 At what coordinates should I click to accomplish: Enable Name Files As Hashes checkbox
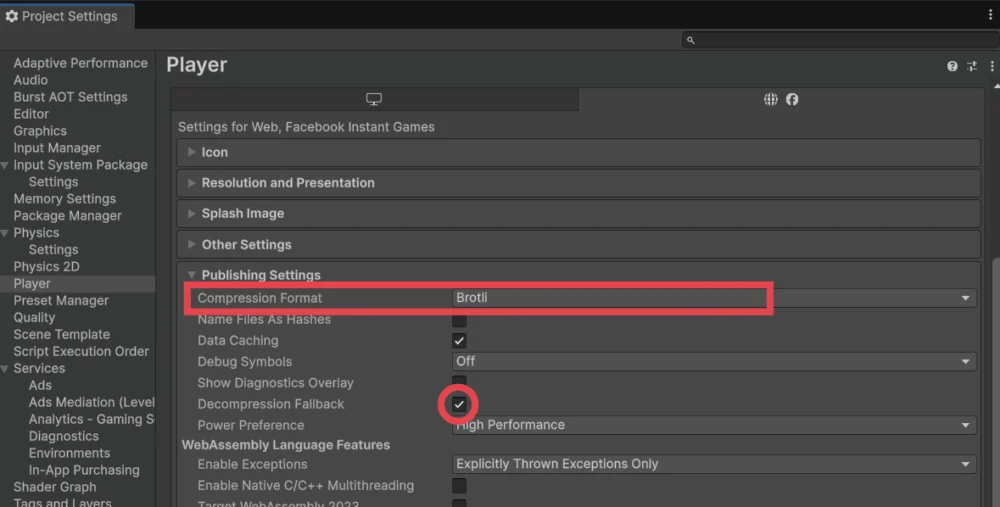[459, 320]
